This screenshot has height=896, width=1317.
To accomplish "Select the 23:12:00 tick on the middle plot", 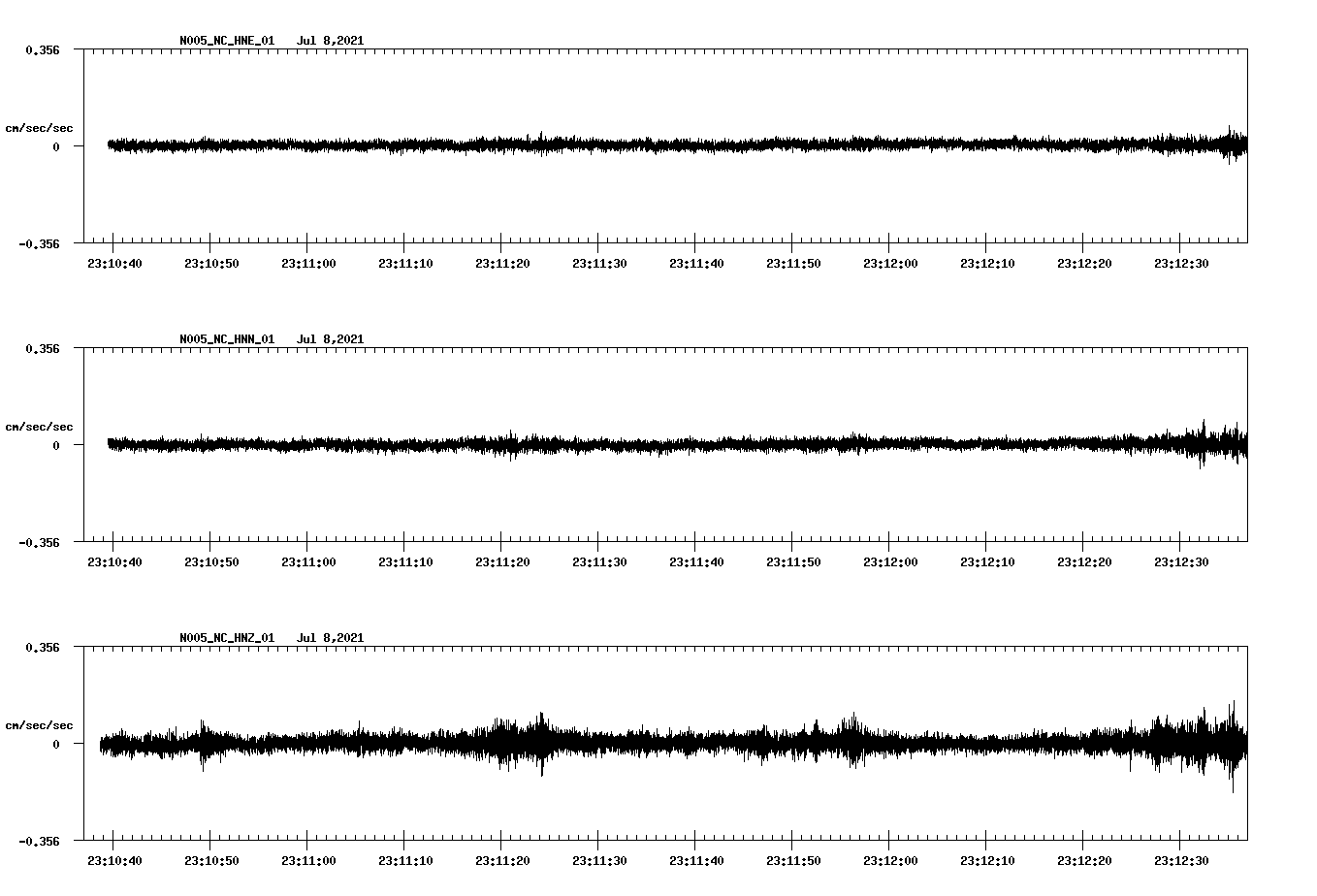I will point(890,560).
